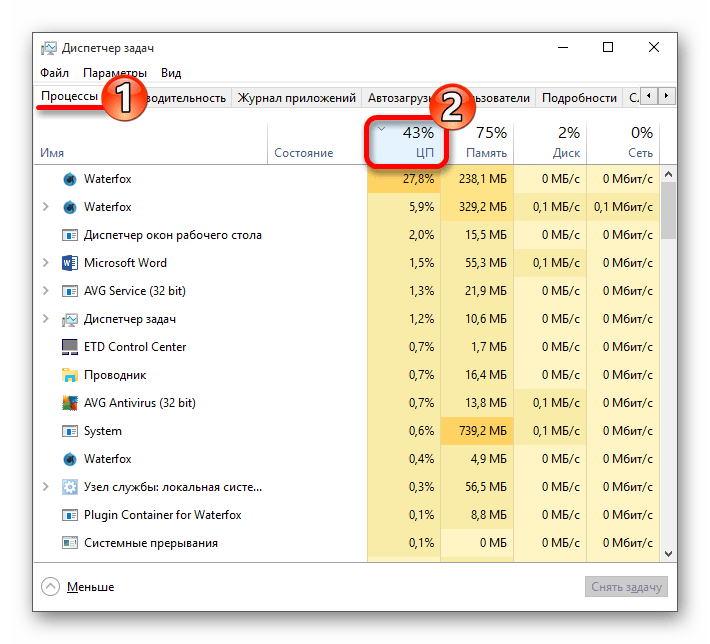Open the Файл menu
This screenshot has width=710, height=644.
(x=54, y=73)
